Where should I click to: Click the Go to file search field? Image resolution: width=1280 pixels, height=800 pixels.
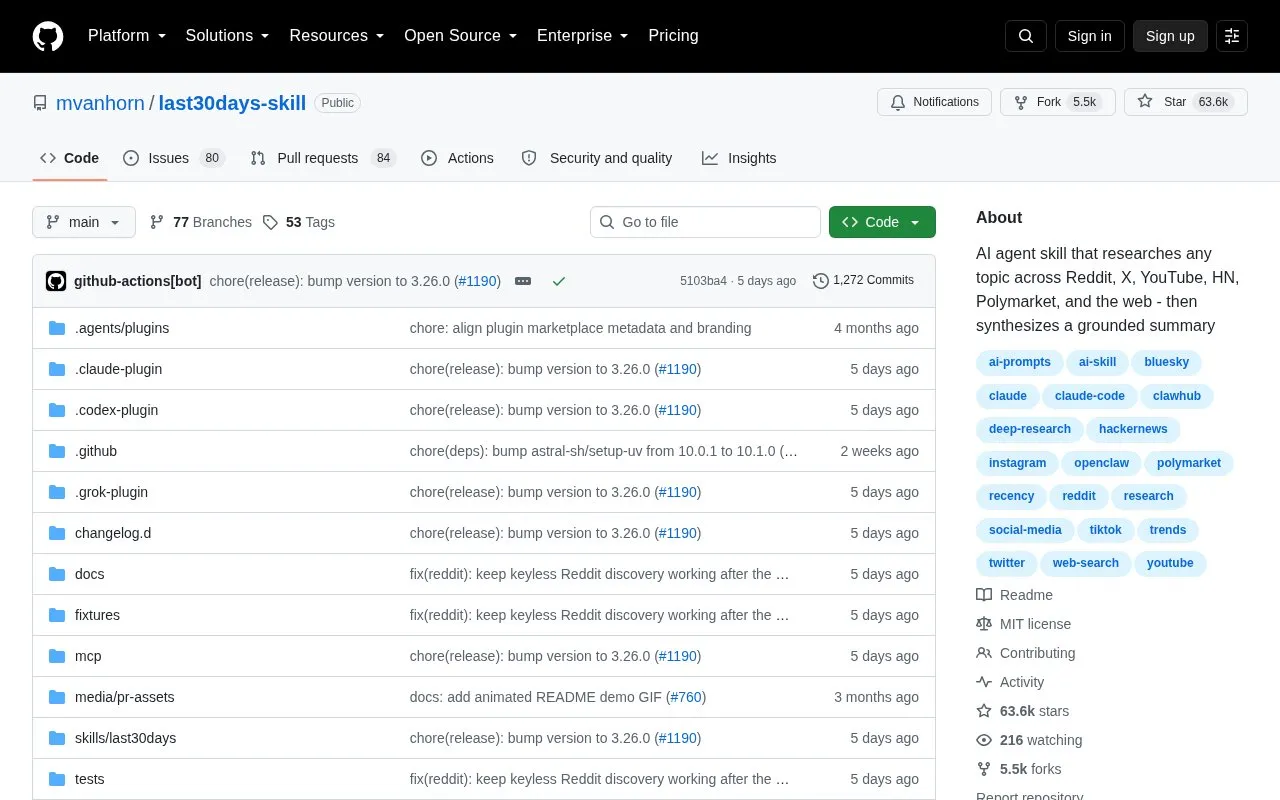(705, 222)
